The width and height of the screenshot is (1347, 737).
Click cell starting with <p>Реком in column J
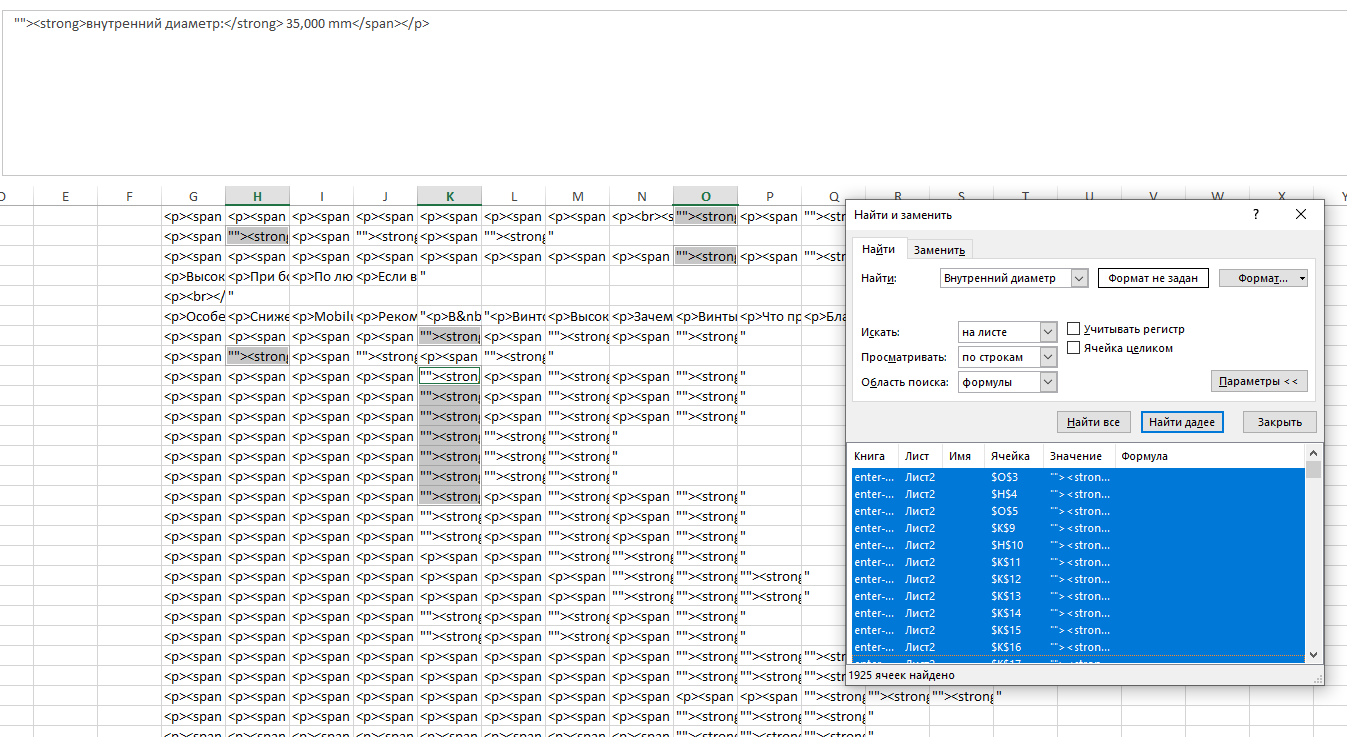point(385,316)
